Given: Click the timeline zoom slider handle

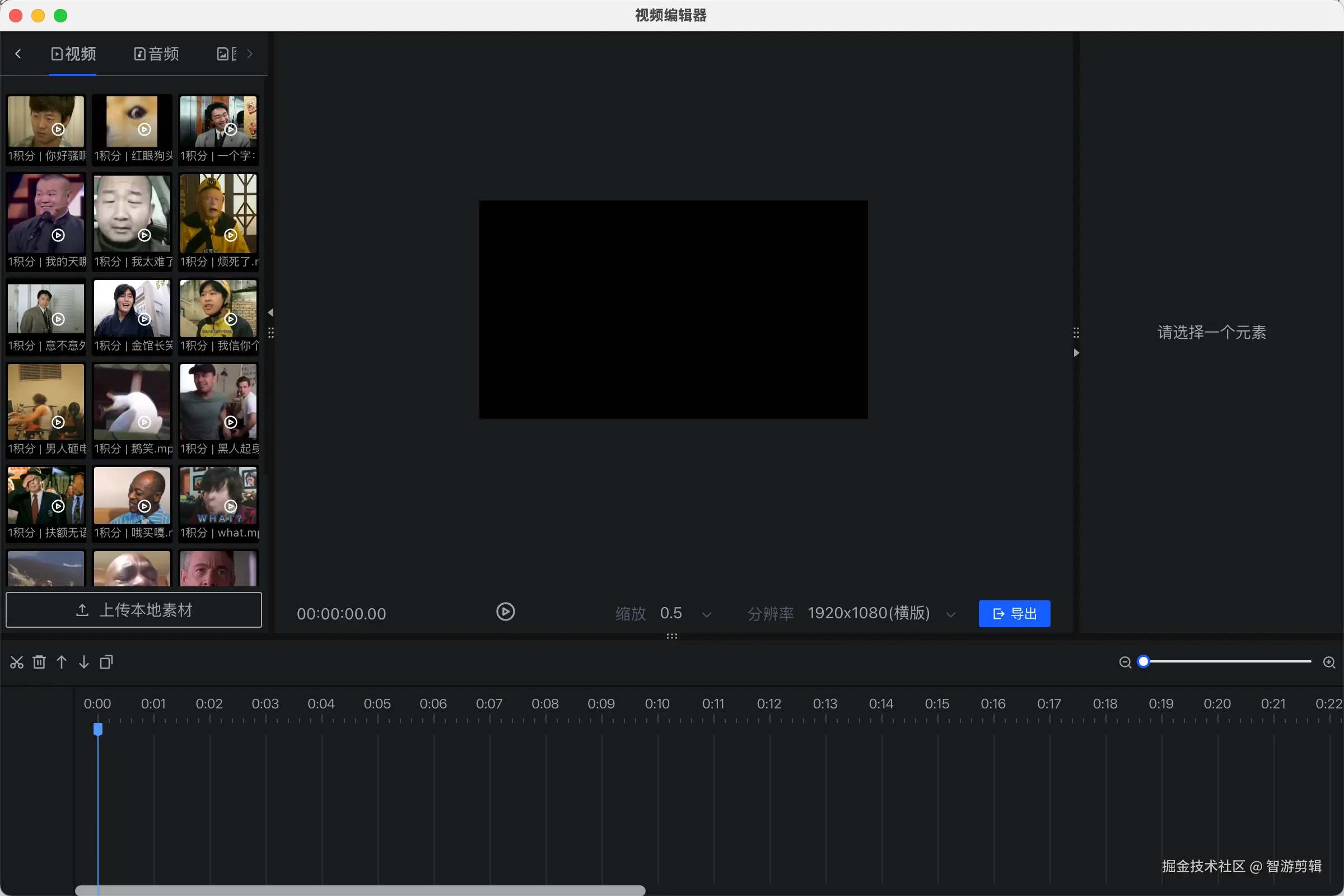Looking at the screenshot, I should [x=1143, y=662].
